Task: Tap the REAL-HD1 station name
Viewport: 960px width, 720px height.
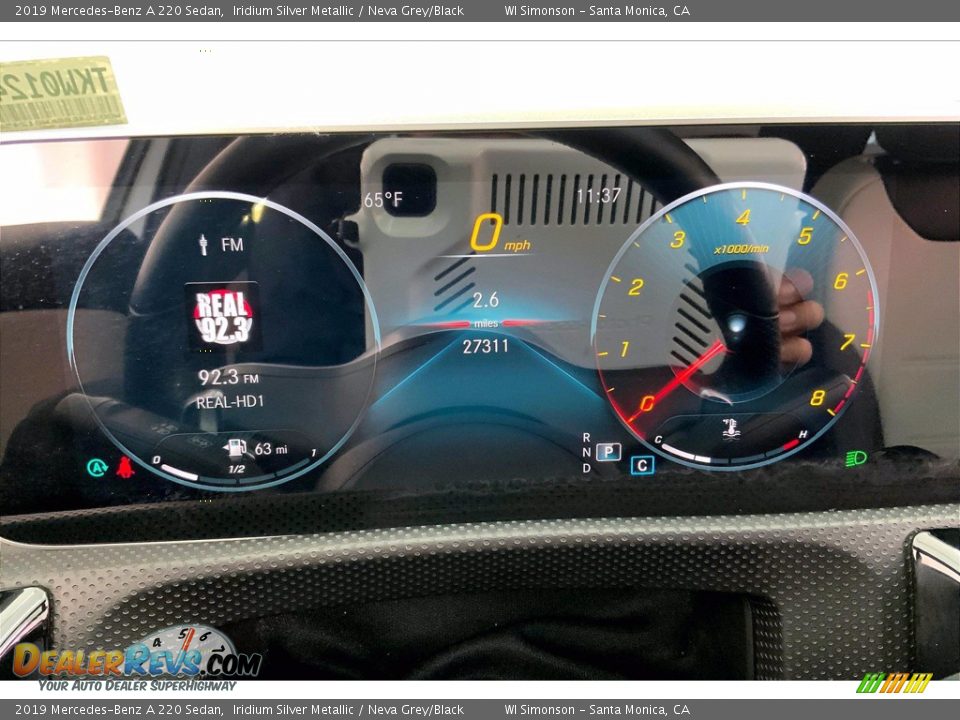Action: coord(230,402)
